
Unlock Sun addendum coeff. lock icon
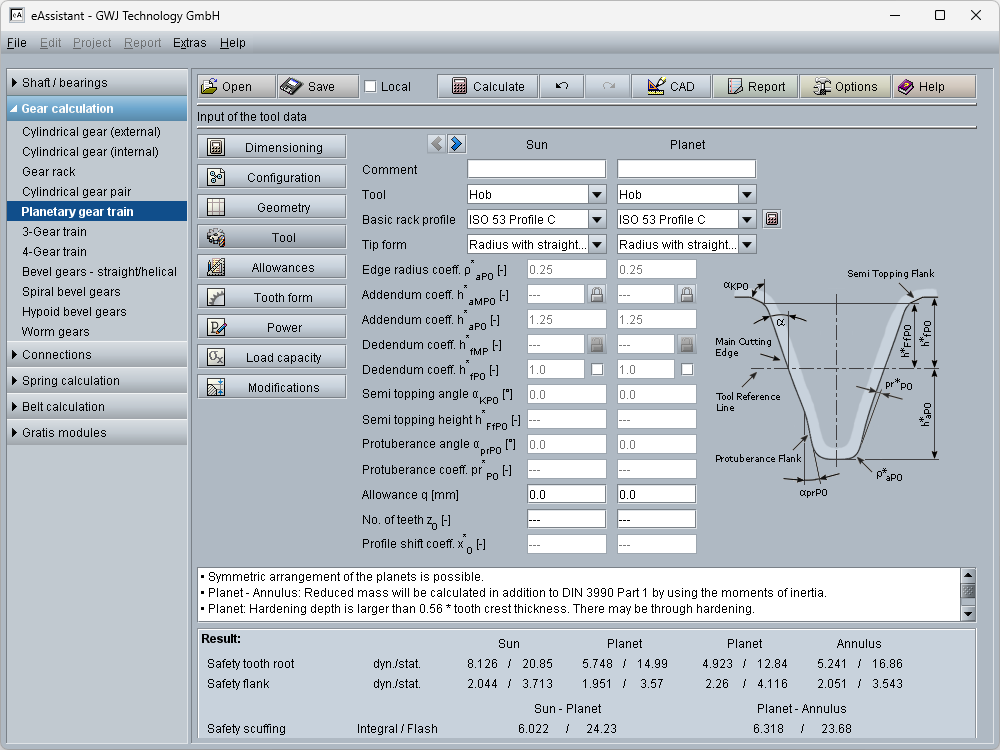[x=597, y=294]
